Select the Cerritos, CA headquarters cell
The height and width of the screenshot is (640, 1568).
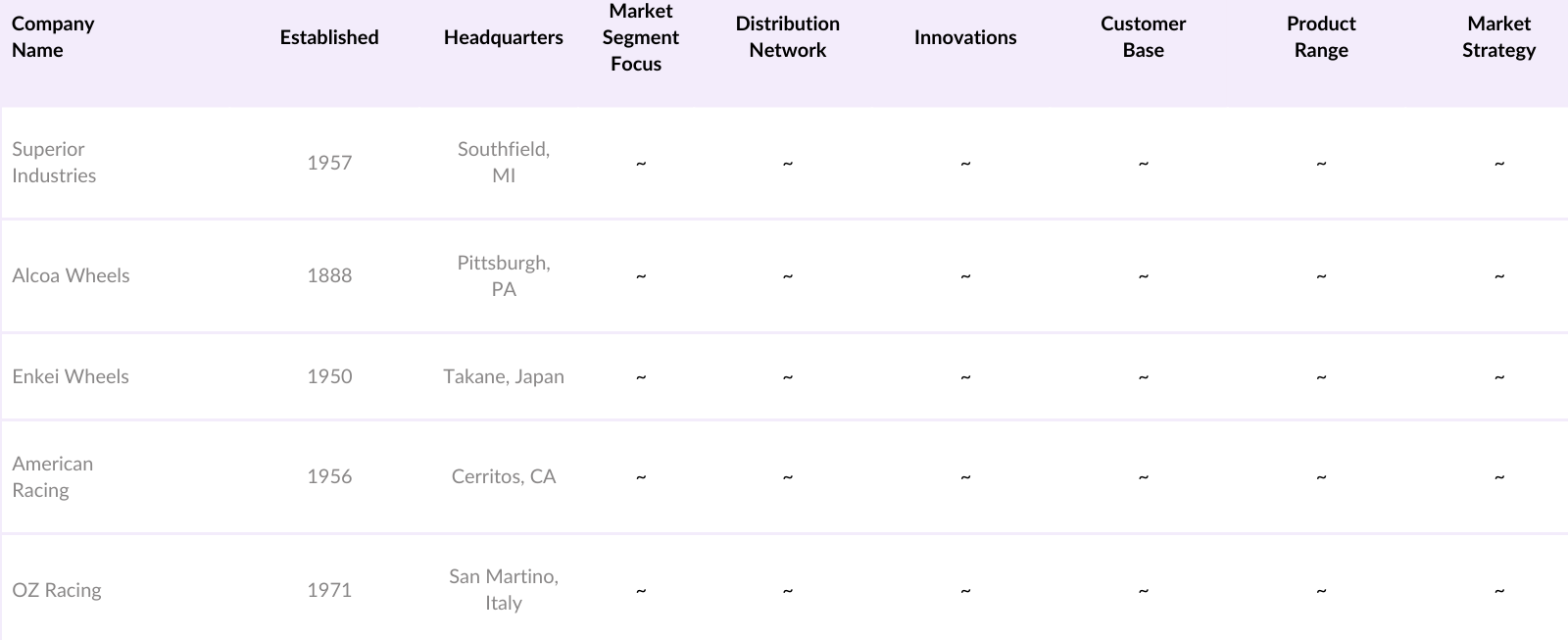503,477
